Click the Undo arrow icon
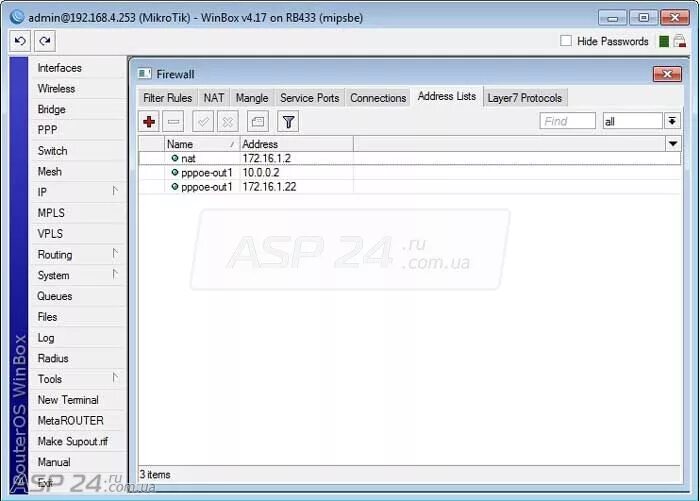Viewport: 700px width, 501px height. tap(20, 42)
